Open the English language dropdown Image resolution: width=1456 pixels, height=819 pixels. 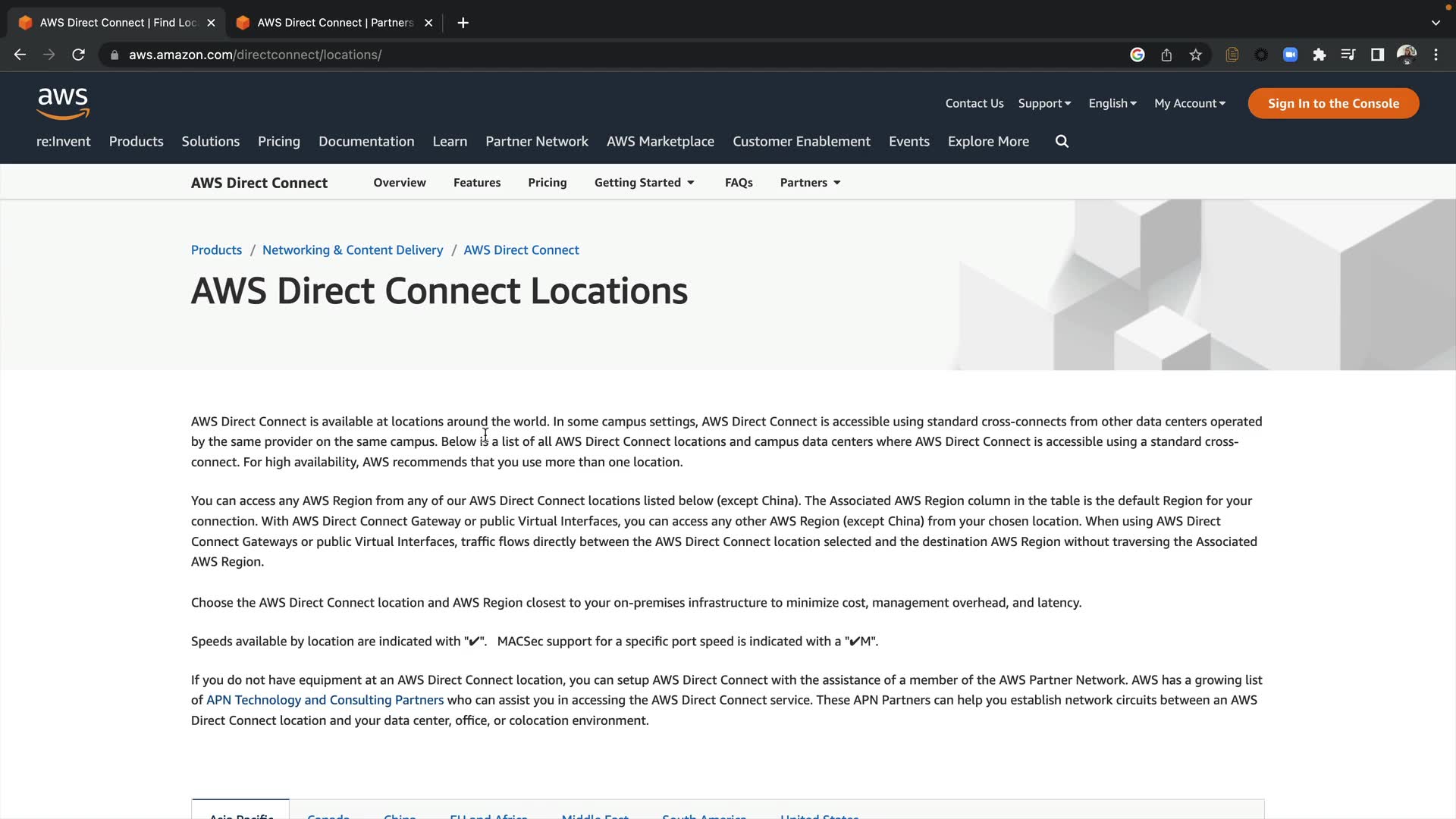point(1112,104)
